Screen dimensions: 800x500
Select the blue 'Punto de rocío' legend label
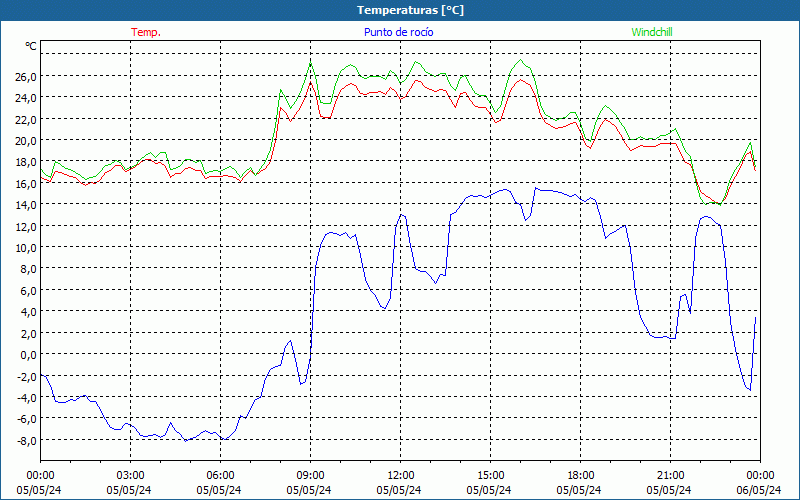398,32
